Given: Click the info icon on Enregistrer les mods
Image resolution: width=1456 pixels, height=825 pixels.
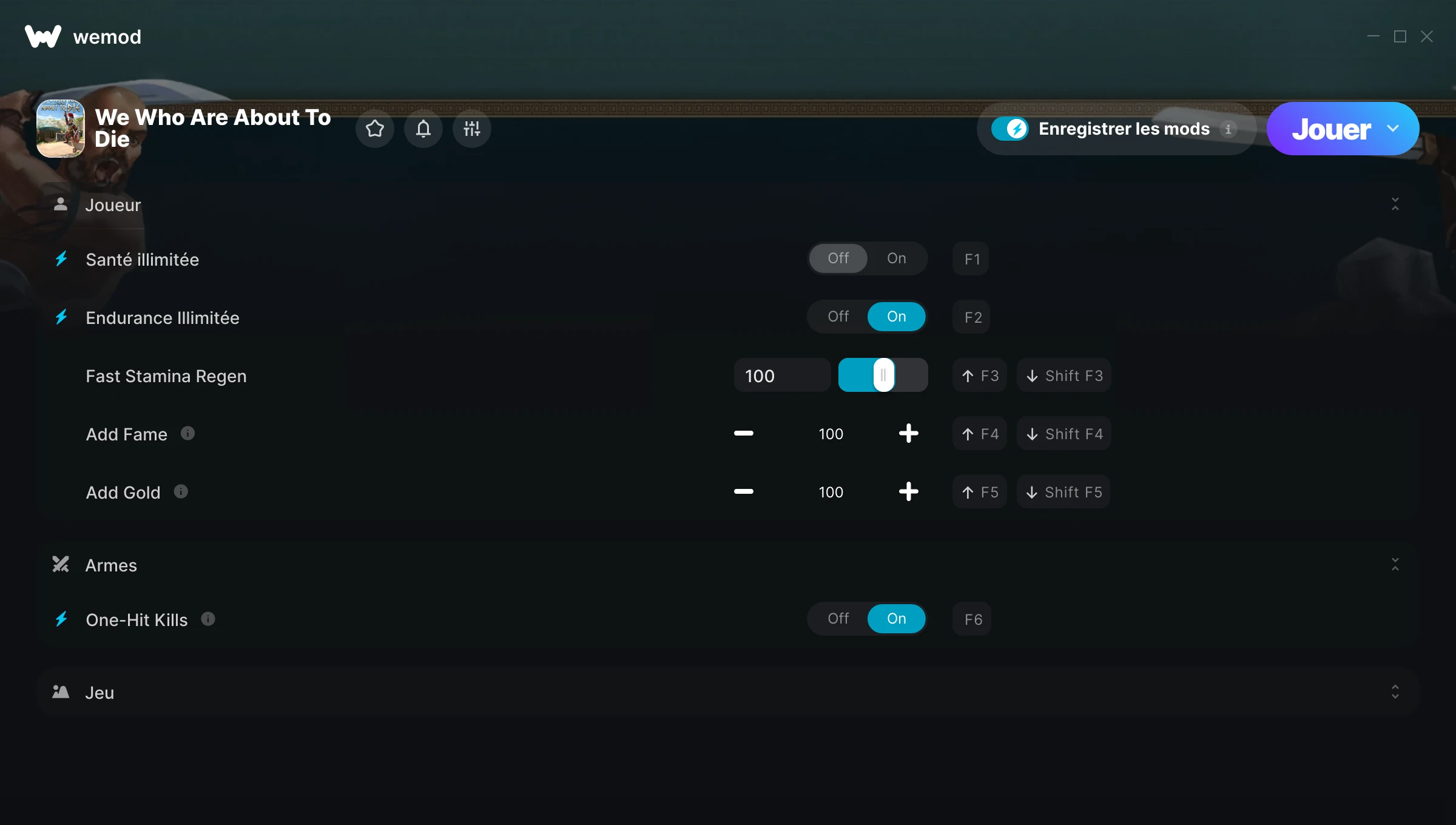Looking at the screenshot, I should 1228,129.
